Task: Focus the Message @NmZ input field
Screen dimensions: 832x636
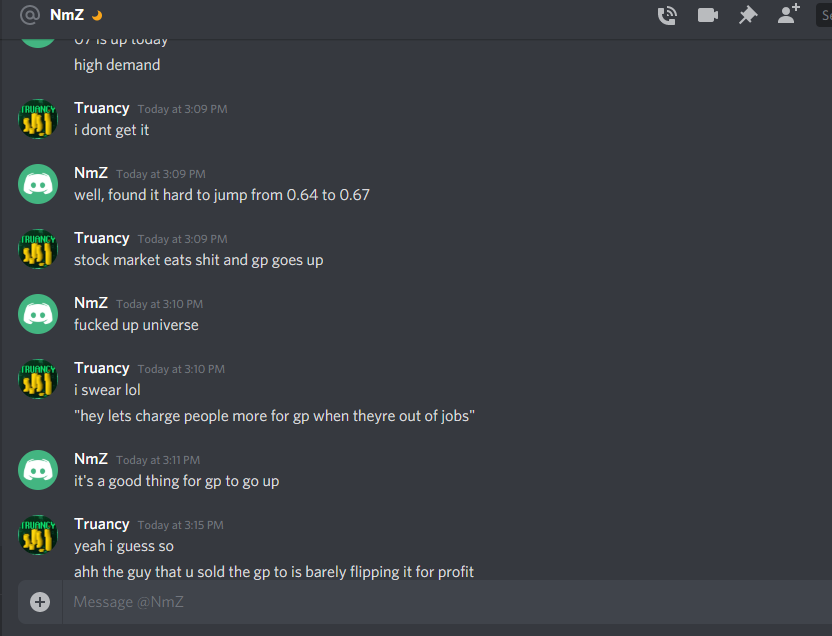Action: click(447, 602)
